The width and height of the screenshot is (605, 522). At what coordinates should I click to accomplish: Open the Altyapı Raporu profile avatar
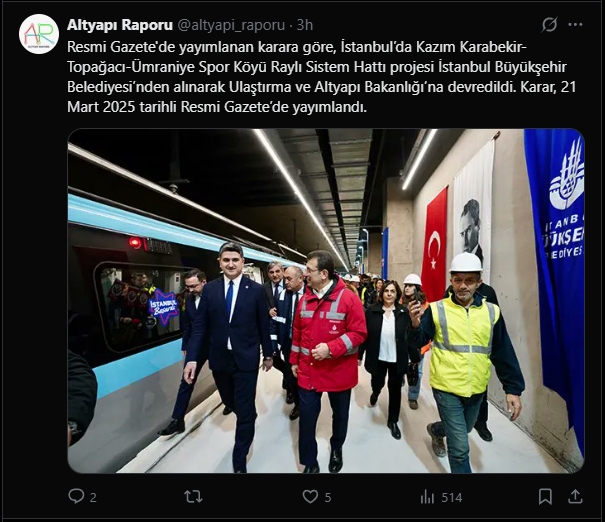[39, 34]
